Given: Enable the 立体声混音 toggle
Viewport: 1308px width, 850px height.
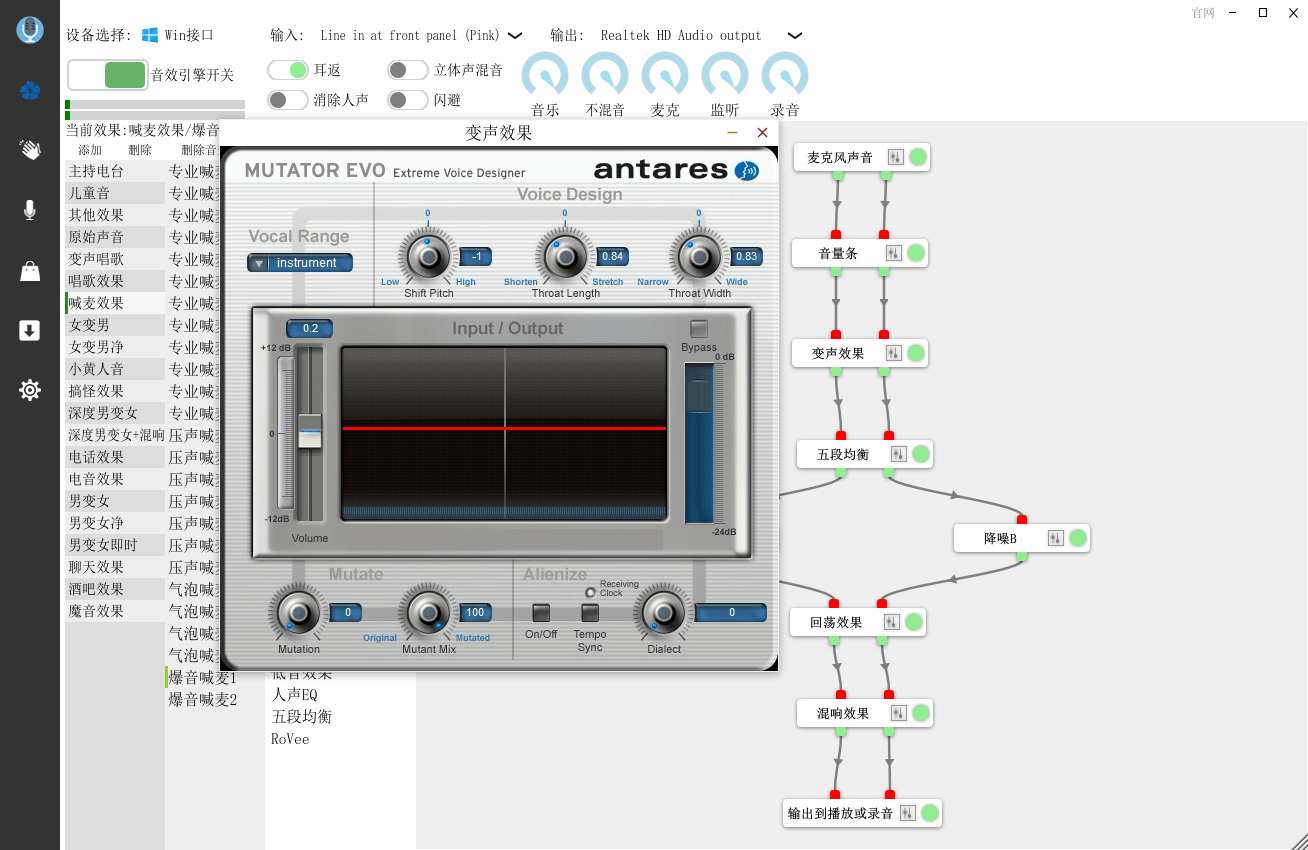Looking at the screenshot, I should coord(408,70).
